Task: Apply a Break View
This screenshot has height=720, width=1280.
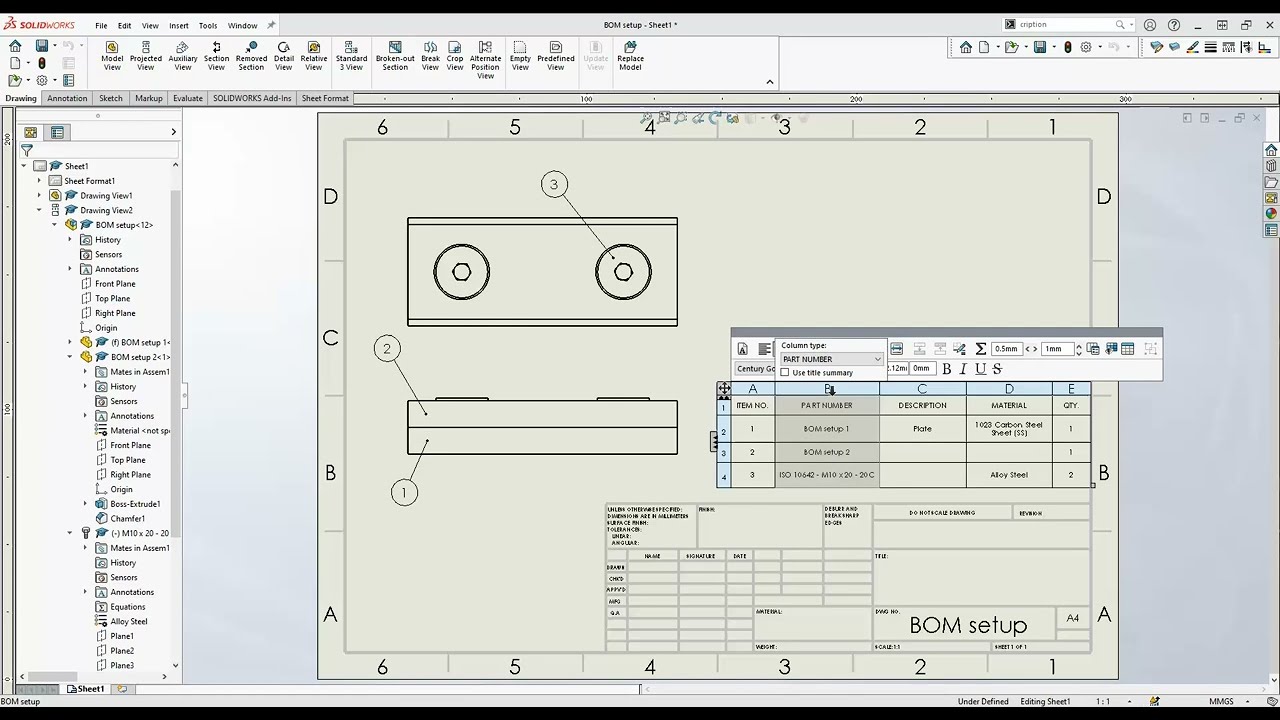Action: pos(430,56)
